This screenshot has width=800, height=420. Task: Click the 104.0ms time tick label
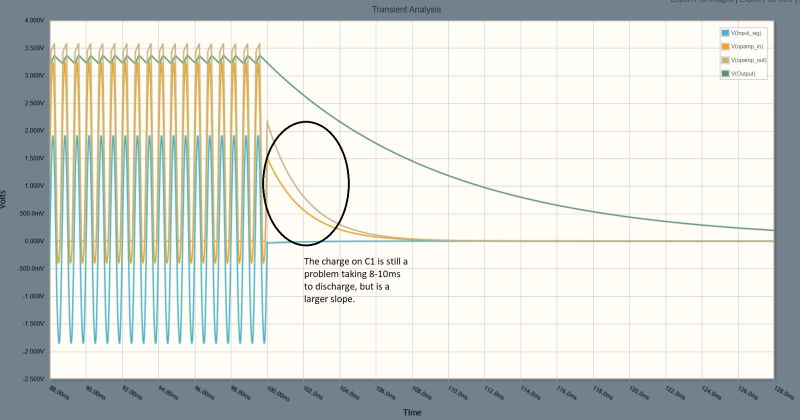click(x=349, y=392)
